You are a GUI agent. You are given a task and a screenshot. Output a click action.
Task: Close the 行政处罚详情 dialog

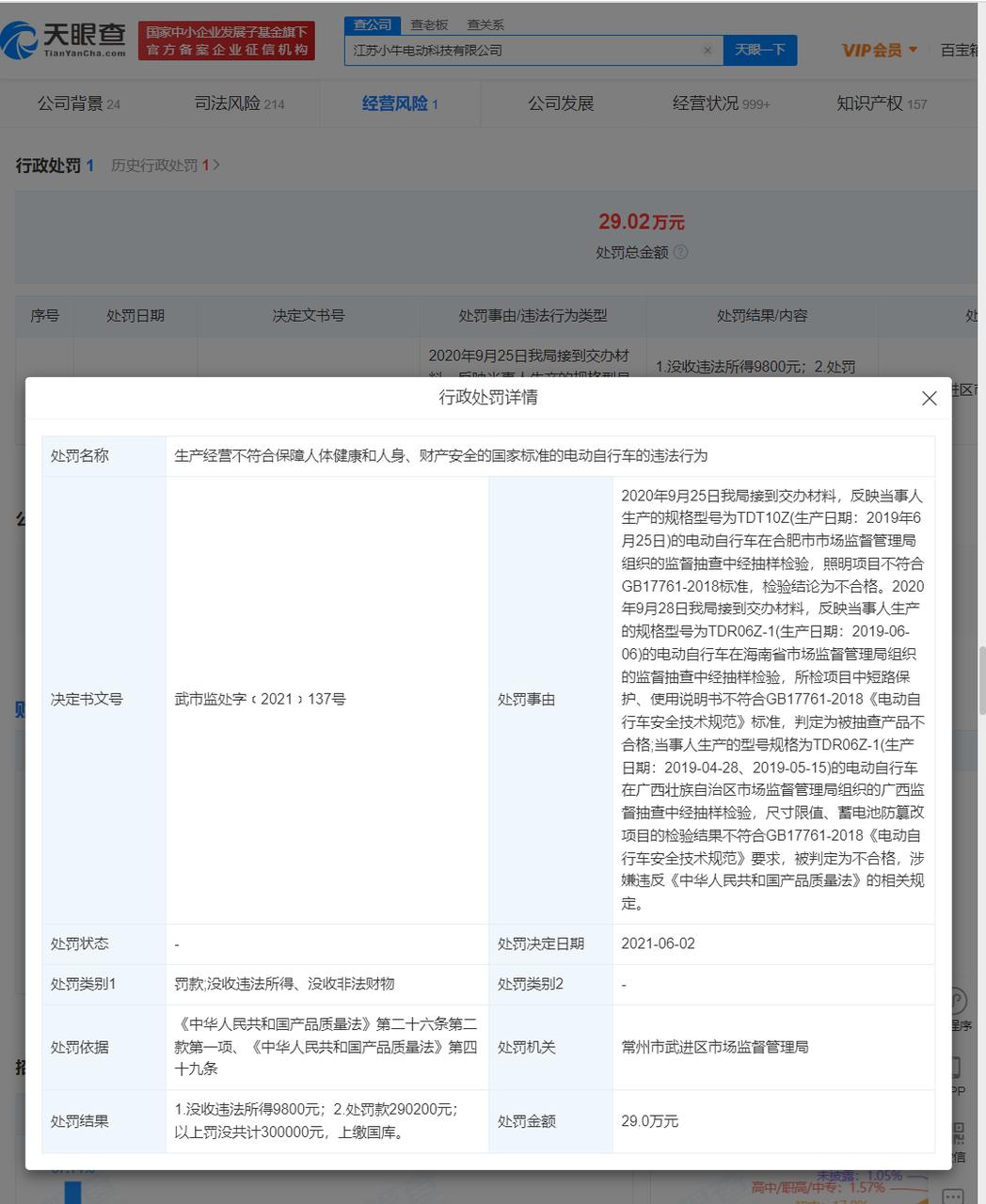929,398
